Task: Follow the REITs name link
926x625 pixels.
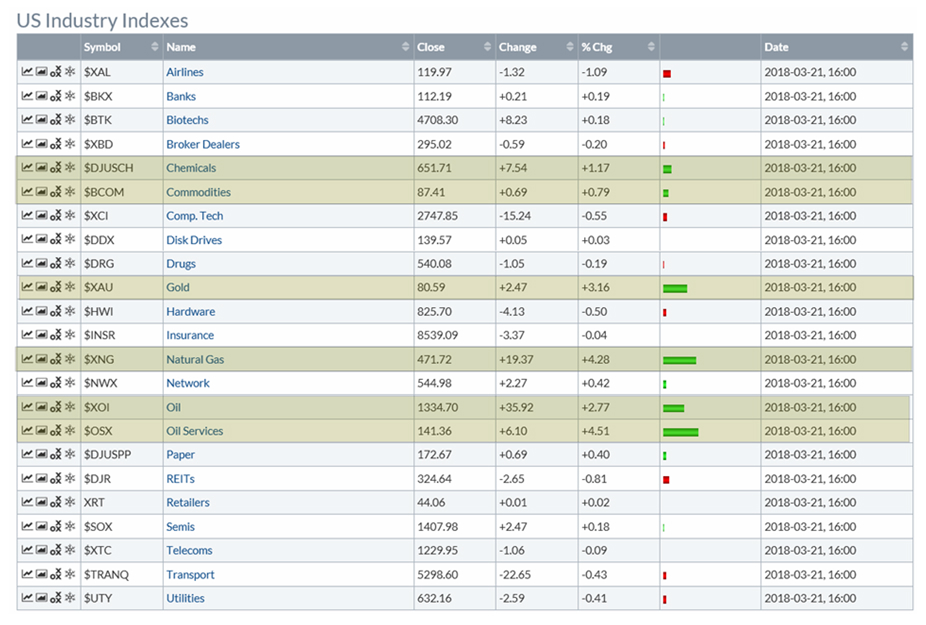Action: click(x=180, y=479)
